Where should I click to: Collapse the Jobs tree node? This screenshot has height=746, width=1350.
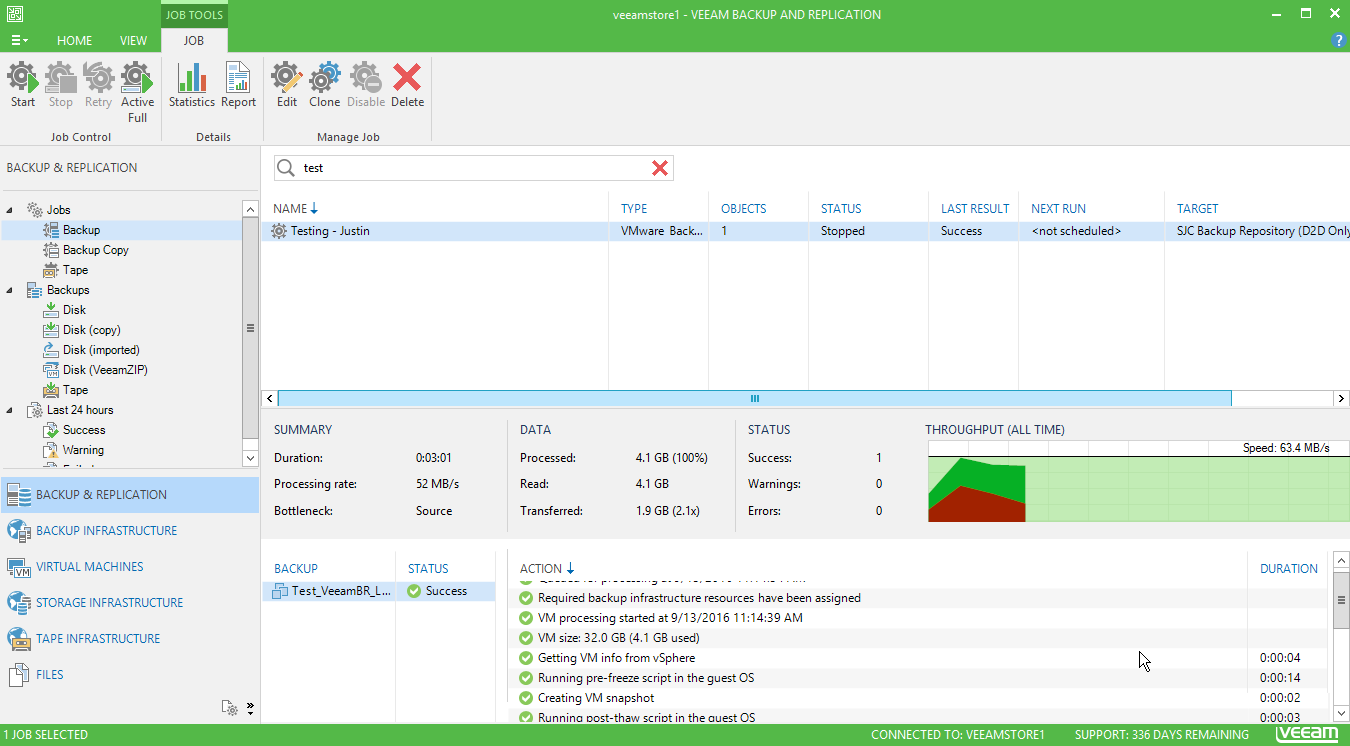tap(8, 210)
